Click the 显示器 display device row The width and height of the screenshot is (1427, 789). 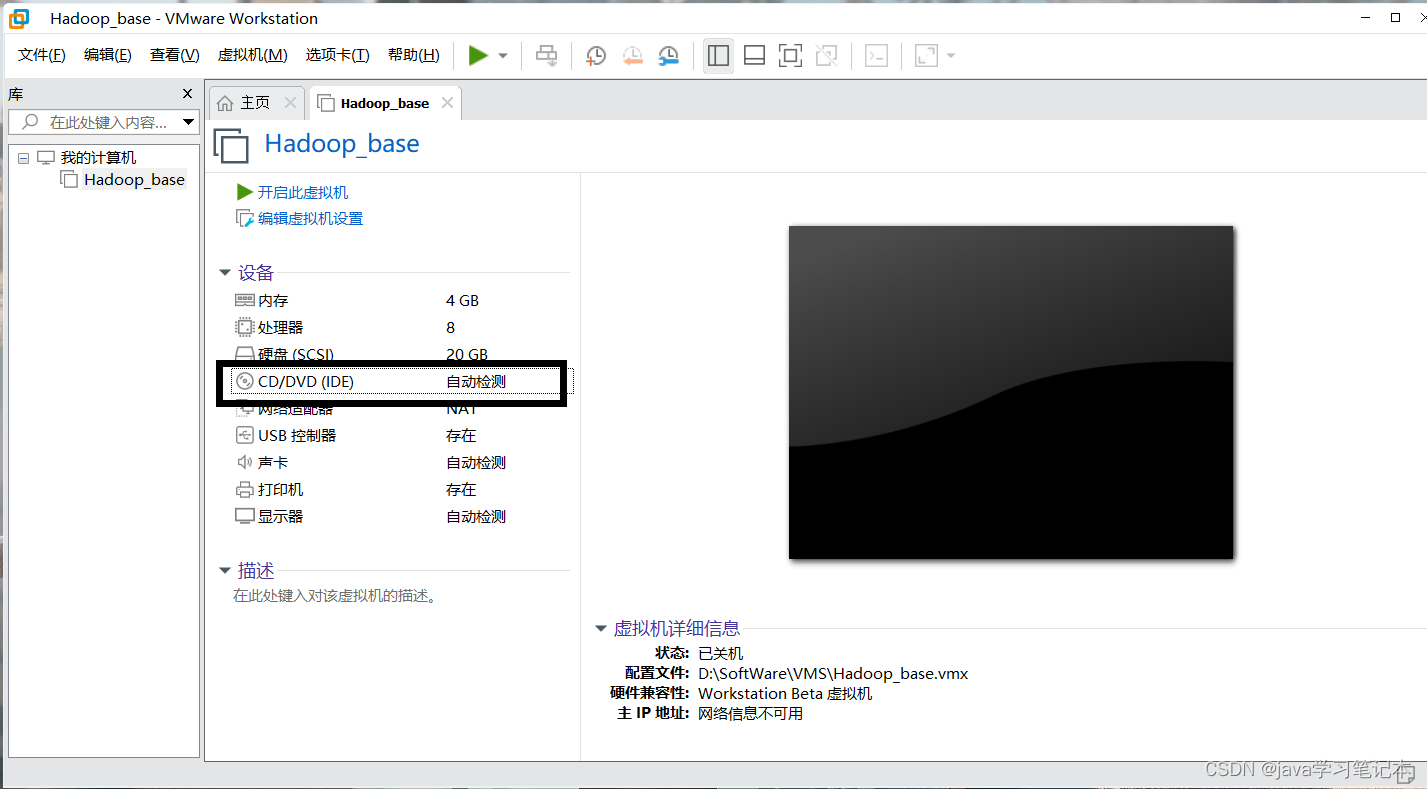point(400,517)
